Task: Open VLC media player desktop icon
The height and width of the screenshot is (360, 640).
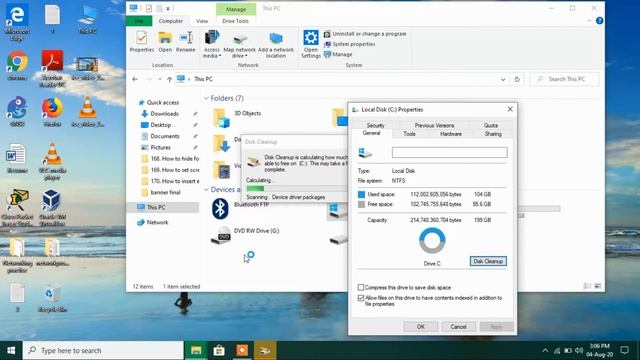Action: (52, 162)
